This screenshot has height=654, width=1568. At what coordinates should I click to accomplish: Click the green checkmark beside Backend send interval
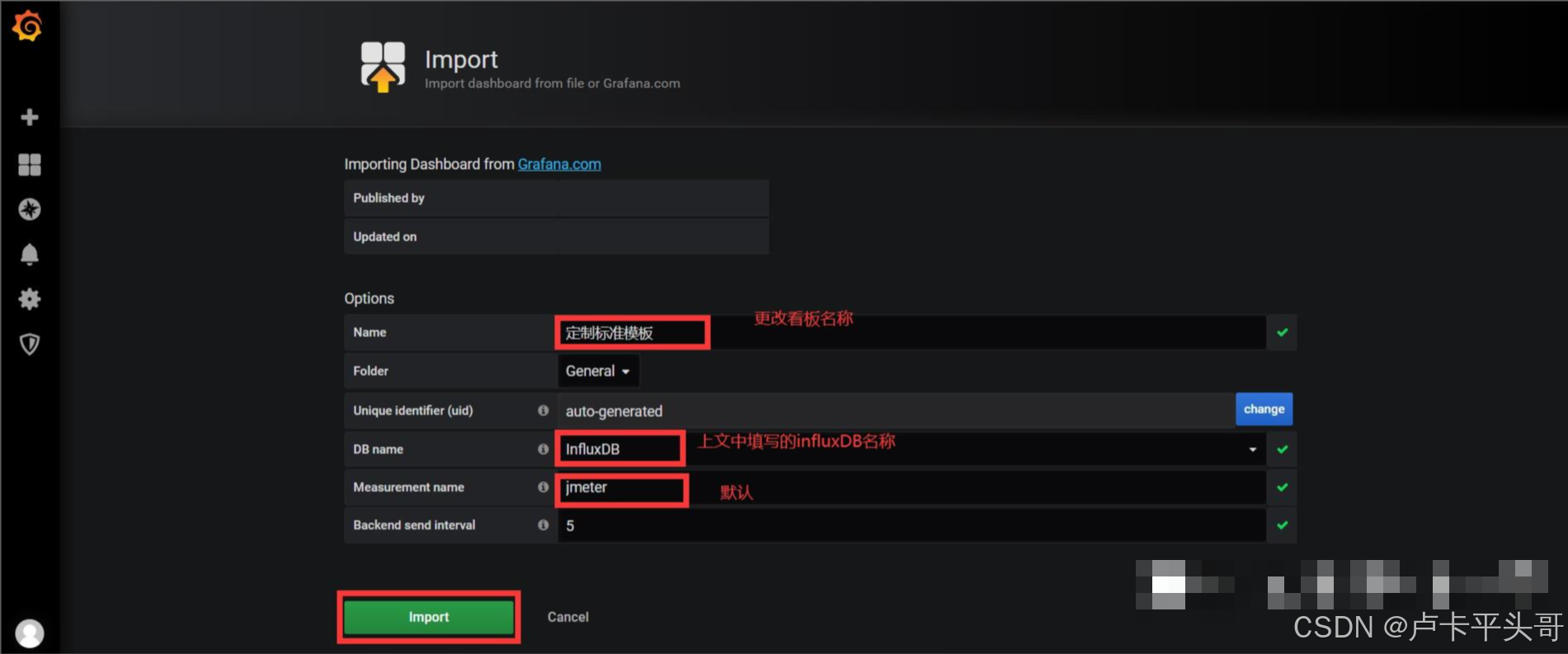coord(1282,525)
